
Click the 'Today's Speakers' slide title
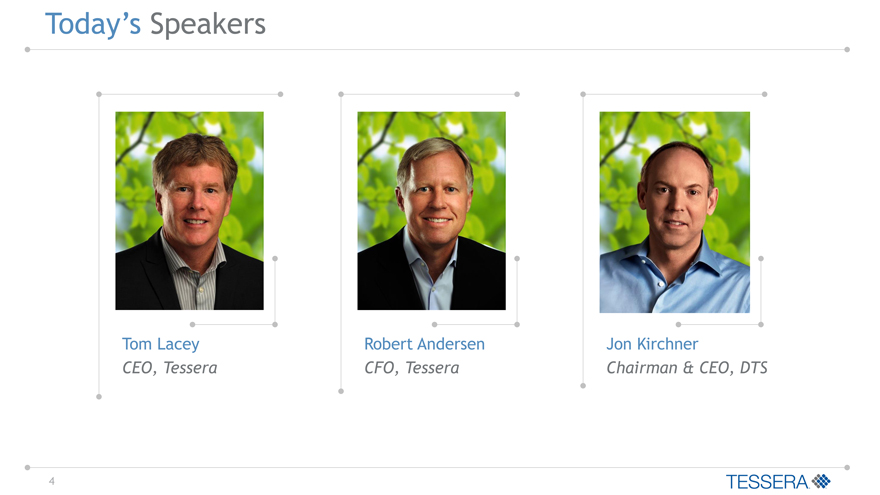155,24
